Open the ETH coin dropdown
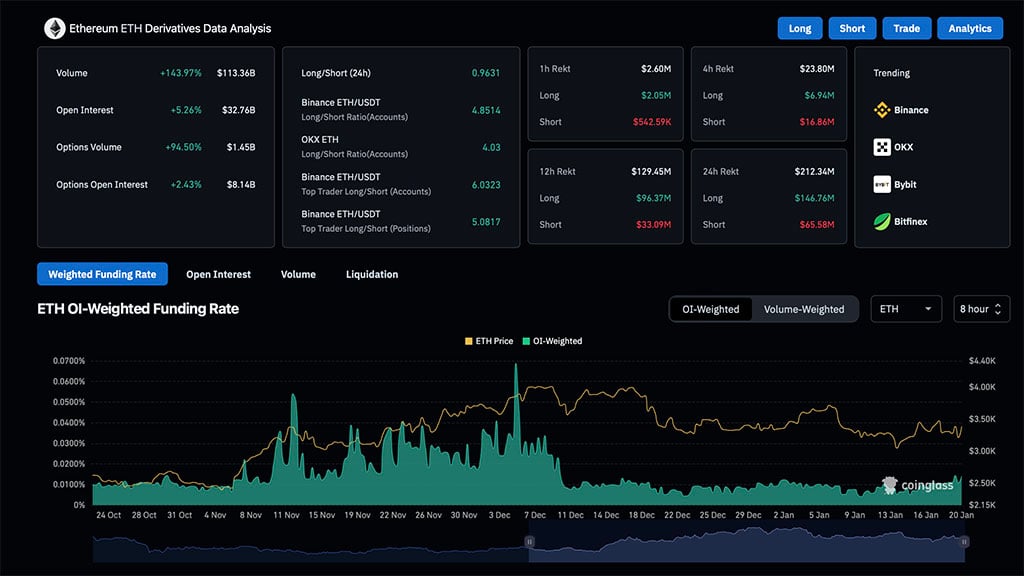1024x576 pixels. [x=906, y=309]
